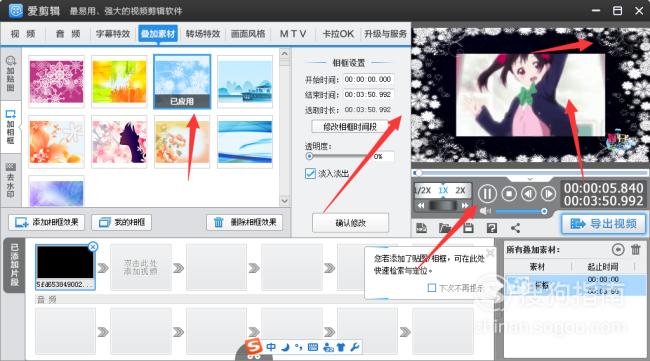650x361 pixels.
Task: Click the floppy disk save icon
Action: [468, 228]
